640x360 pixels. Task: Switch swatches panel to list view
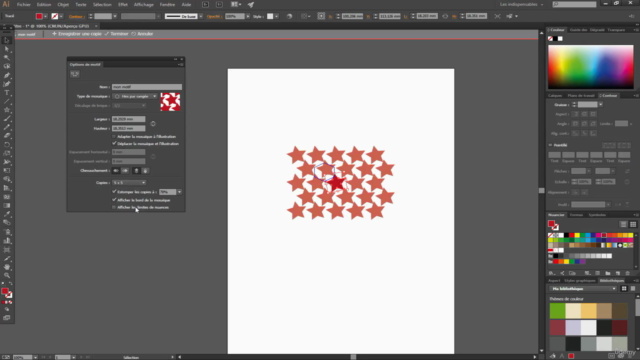(623, 224)
